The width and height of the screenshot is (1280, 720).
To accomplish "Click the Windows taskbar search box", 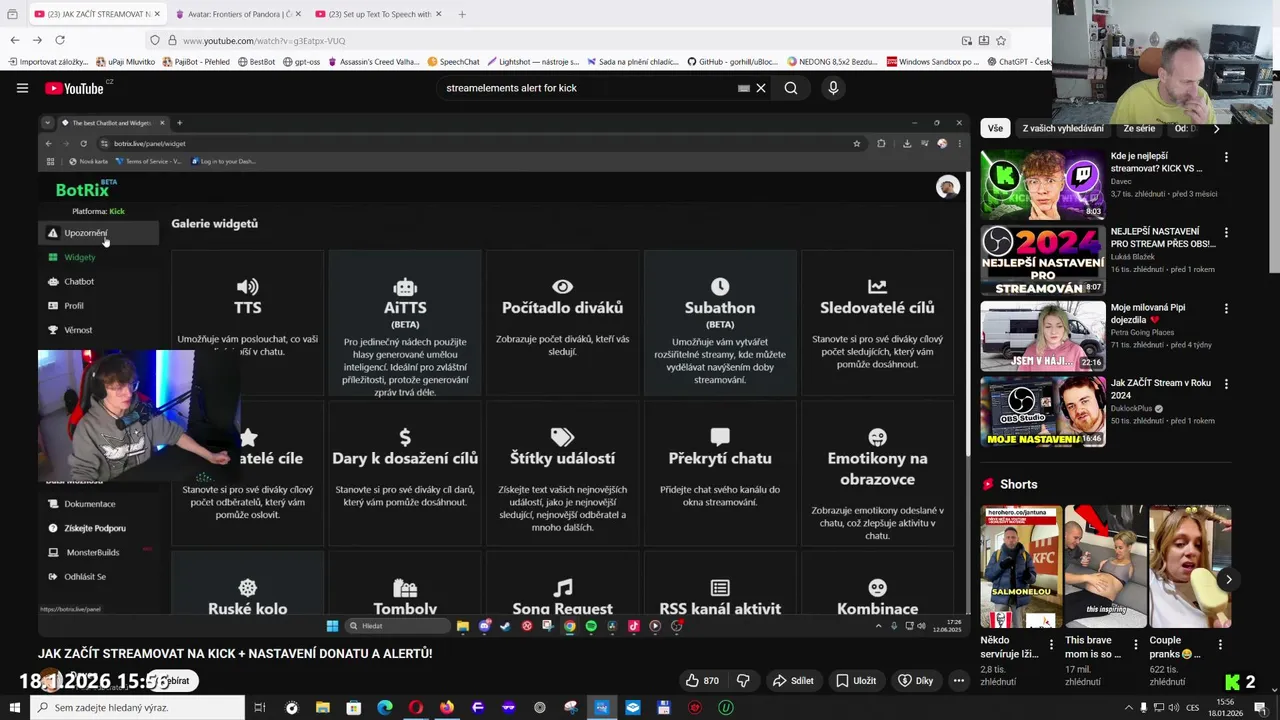I will (138, 708).
